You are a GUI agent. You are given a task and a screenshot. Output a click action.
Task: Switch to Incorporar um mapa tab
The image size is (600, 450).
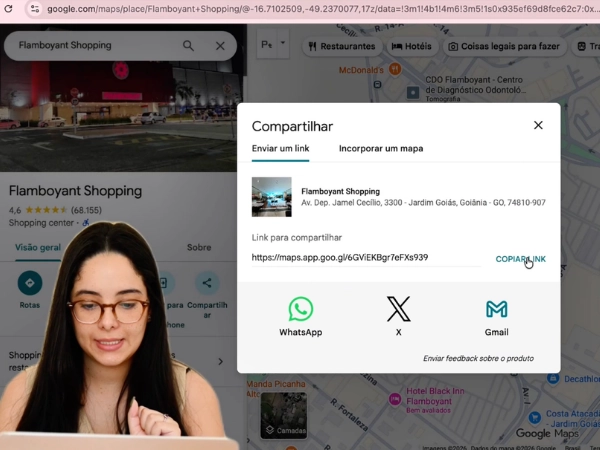point(381,148)
